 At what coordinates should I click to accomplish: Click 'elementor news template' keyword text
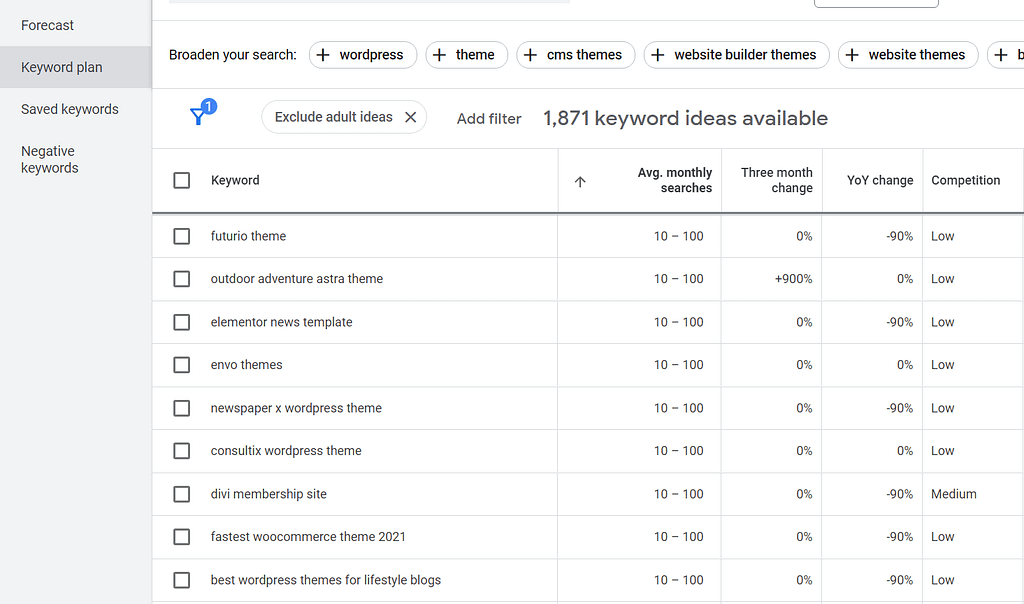click(281, 322)
